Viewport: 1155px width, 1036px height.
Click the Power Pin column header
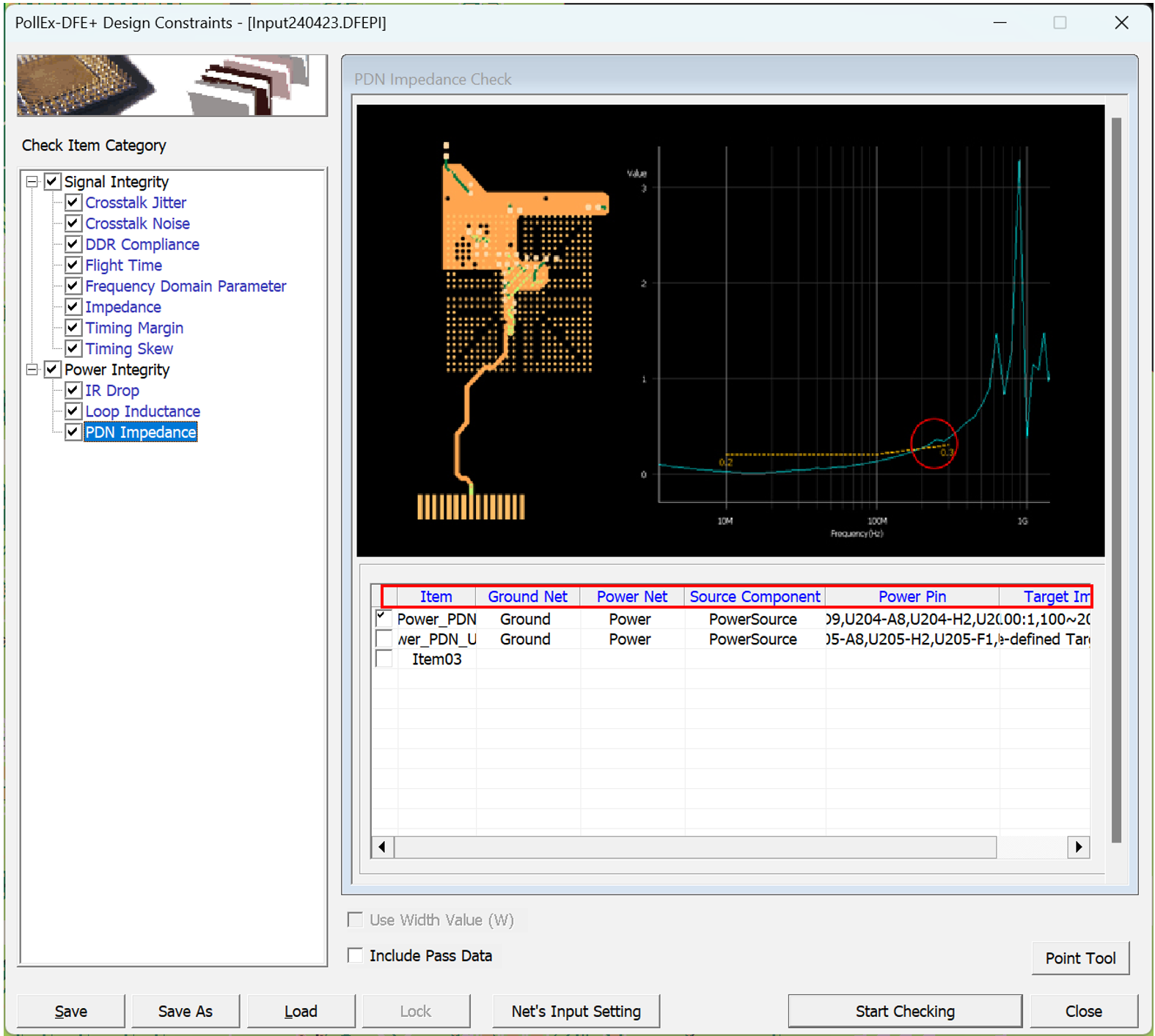[x=912, y=597]
